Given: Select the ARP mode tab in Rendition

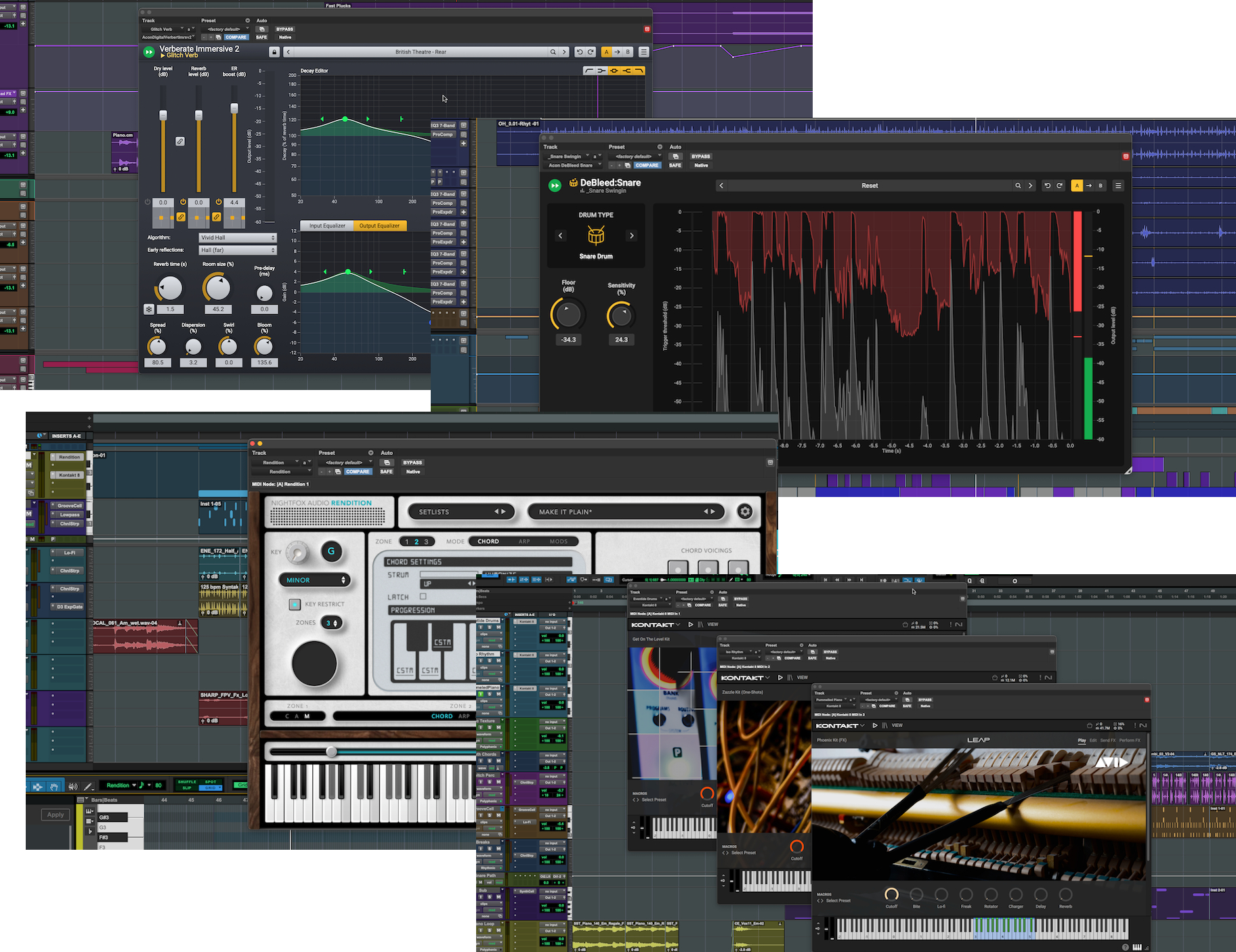Looking at the screenshot, I should pyautogui.click(x=524, y=542).
